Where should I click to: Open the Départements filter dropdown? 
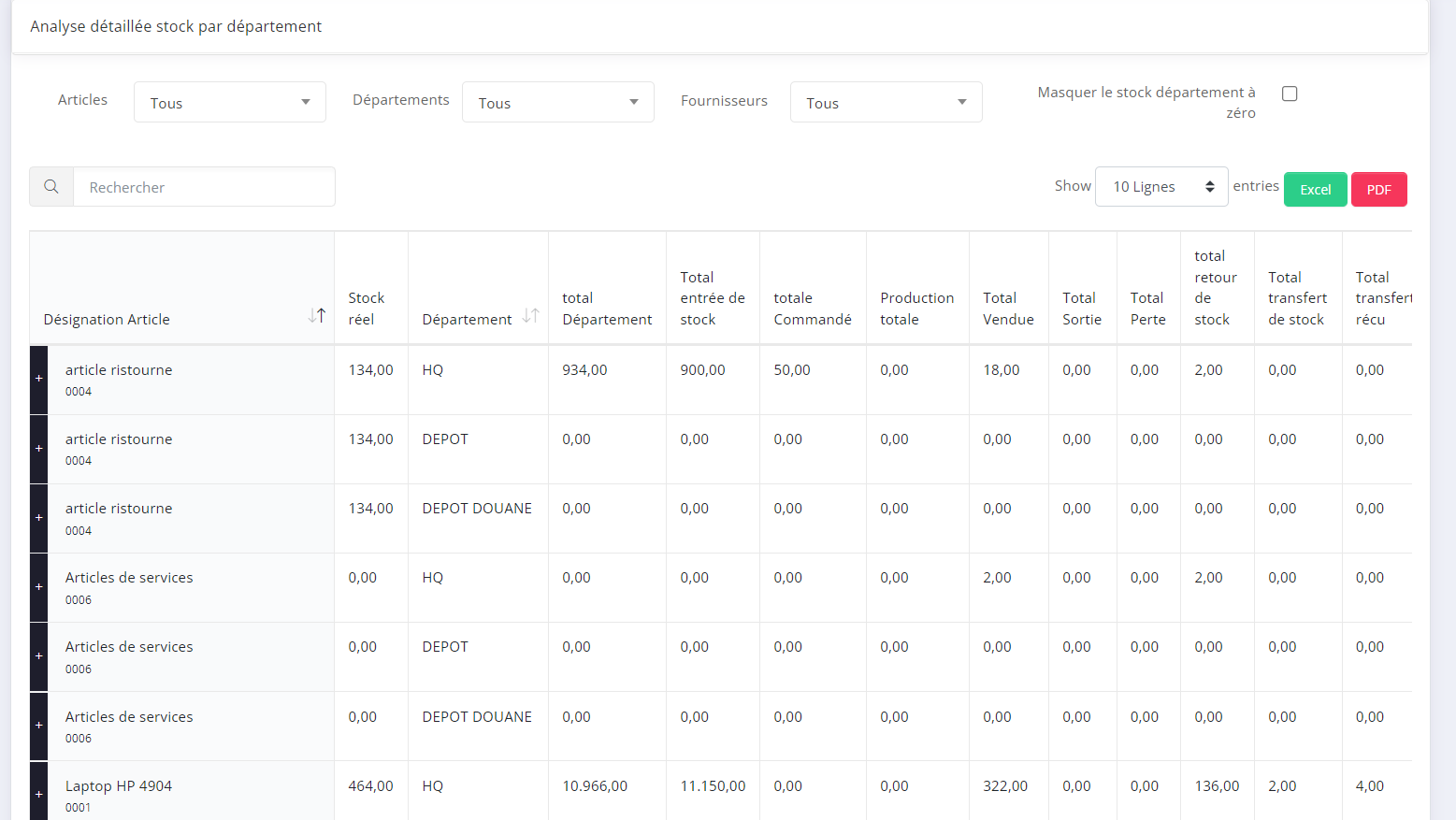click(557, 102)
